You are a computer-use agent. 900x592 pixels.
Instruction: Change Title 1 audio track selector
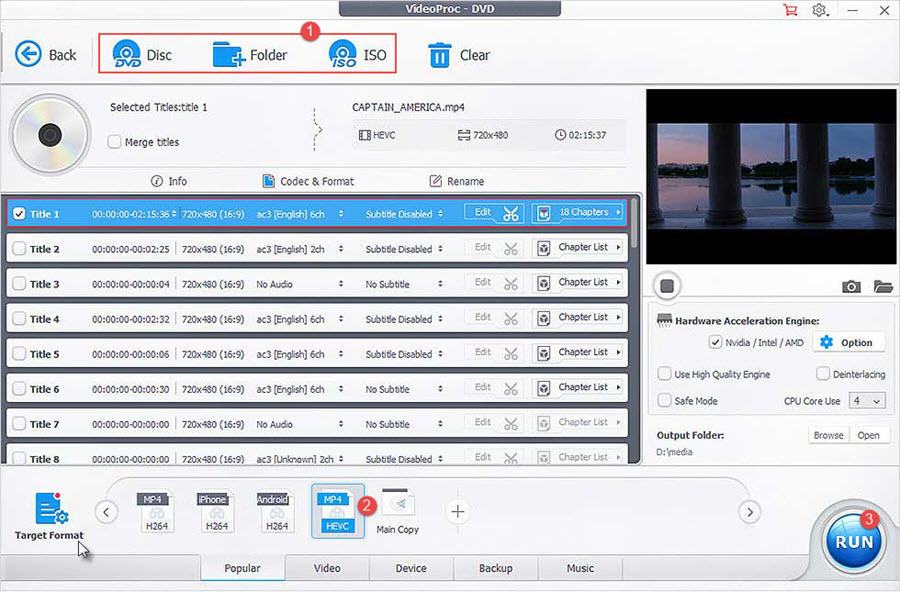coord(341,214)
